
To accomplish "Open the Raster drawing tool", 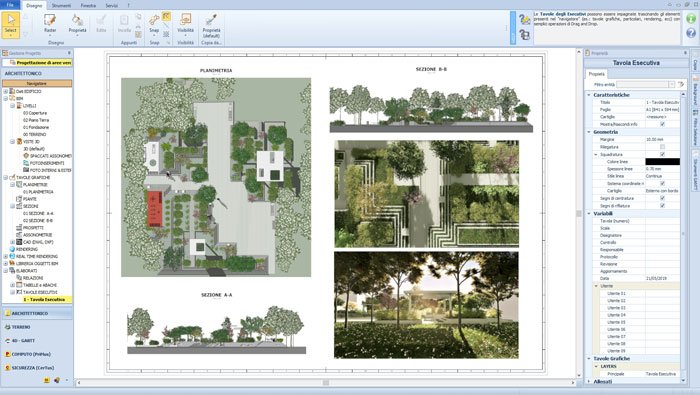I will pos(50,24).
